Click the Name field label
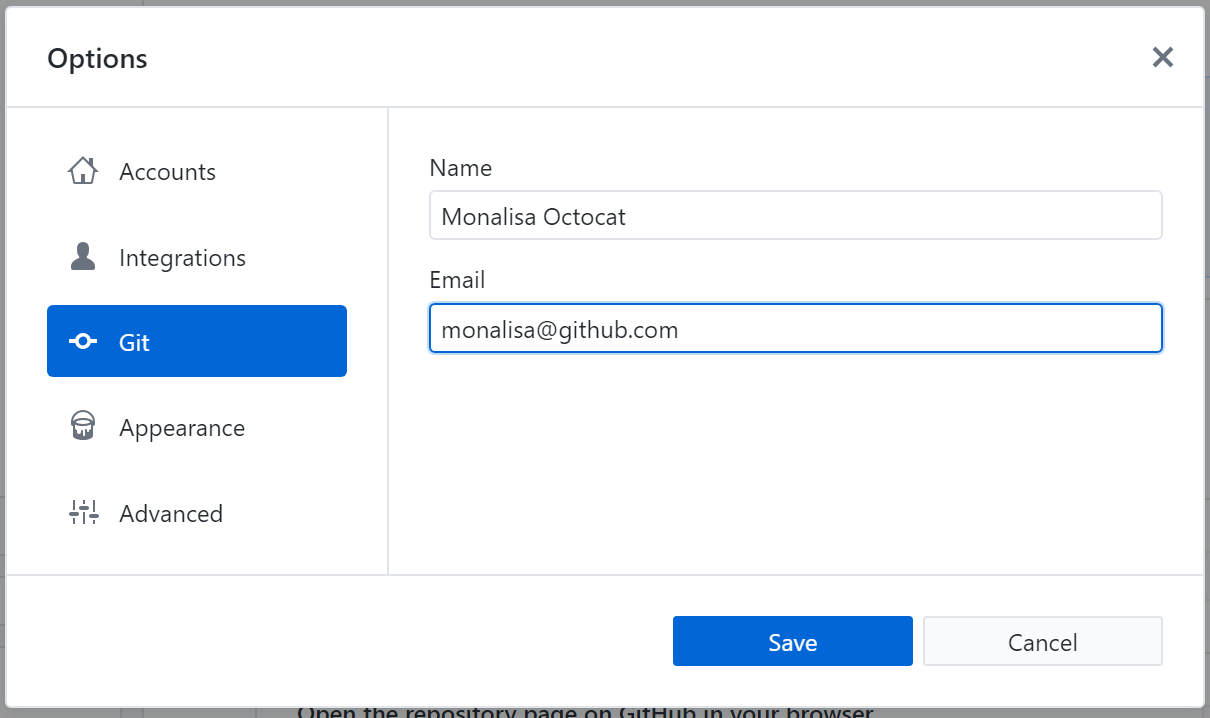 tap(461, 168)
